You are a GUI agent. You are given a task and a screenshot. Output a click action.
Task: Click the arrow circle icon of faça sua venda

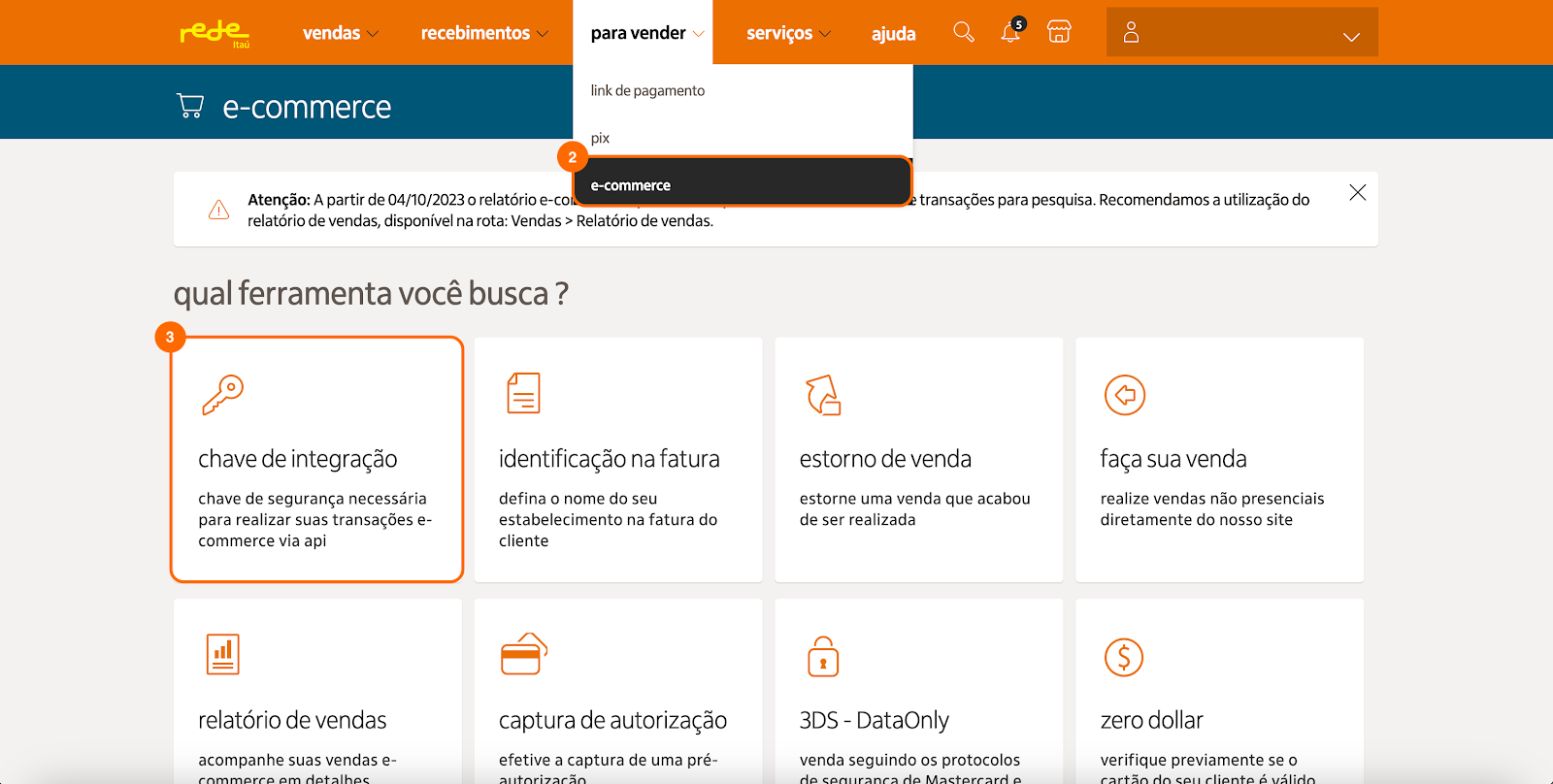[x=1125, y=395]
